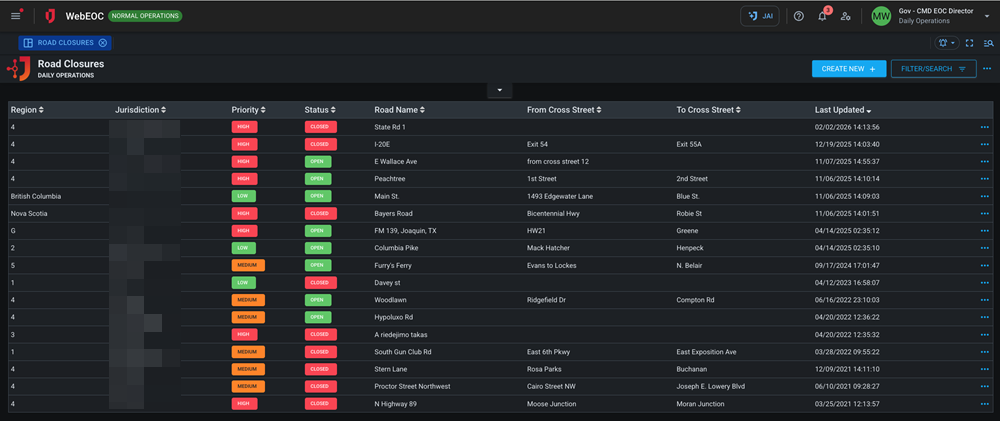1000x421 pixels.
Task: Open the user settings person icon
Action: [x=846, y=16]
